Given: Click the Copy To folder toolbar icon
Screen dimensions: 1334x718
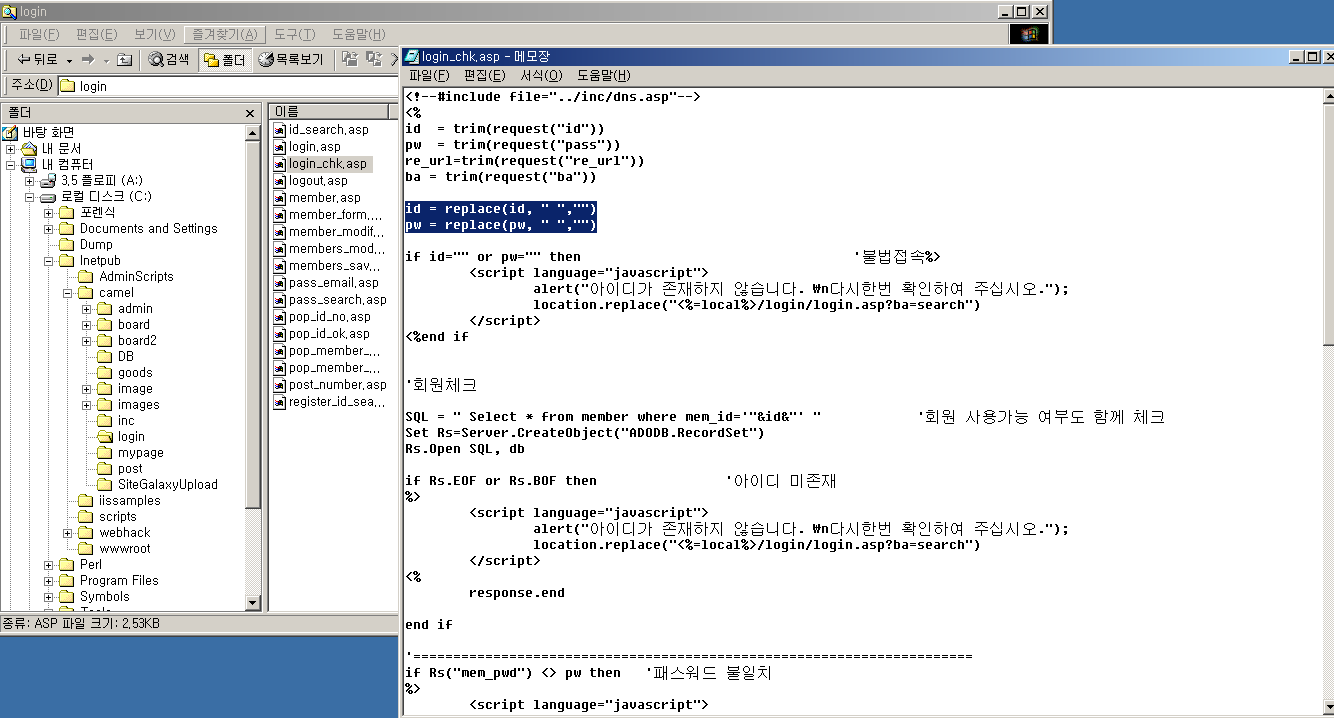Looking at the screenshot, I should [x=374, y=60].
